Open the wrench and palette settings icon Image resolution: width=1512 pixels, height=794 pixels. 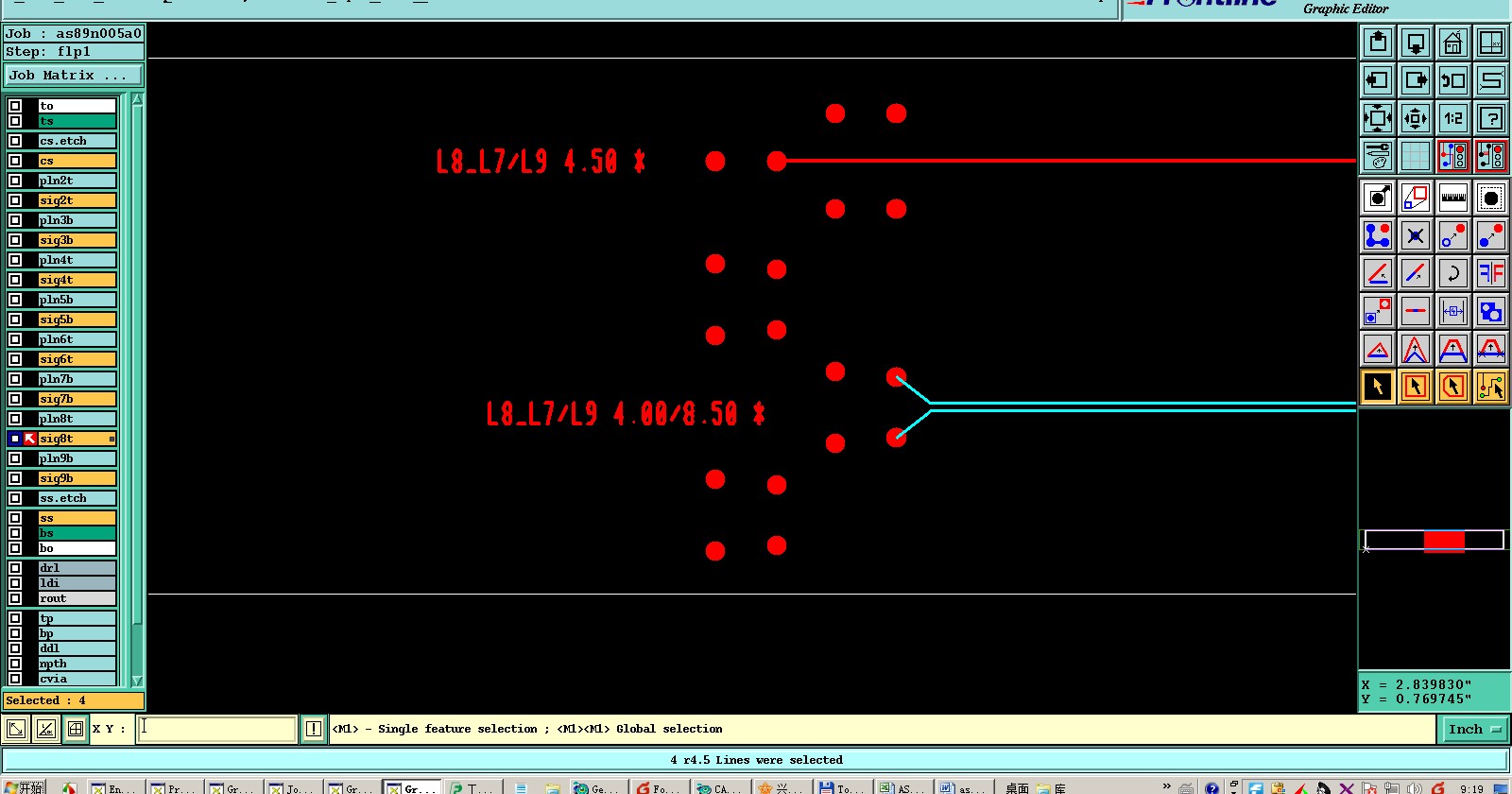1378,156
